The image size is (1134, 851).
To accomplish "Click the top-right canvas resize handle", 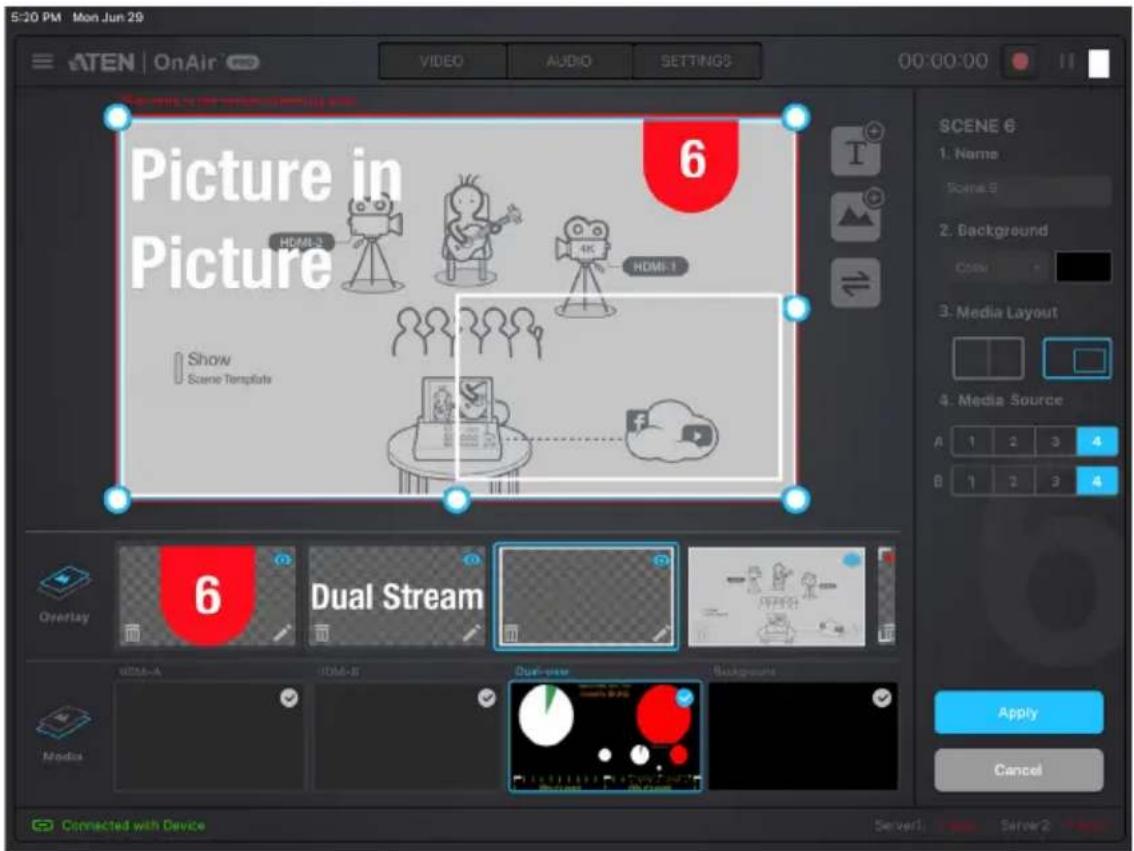I will 796,117.
